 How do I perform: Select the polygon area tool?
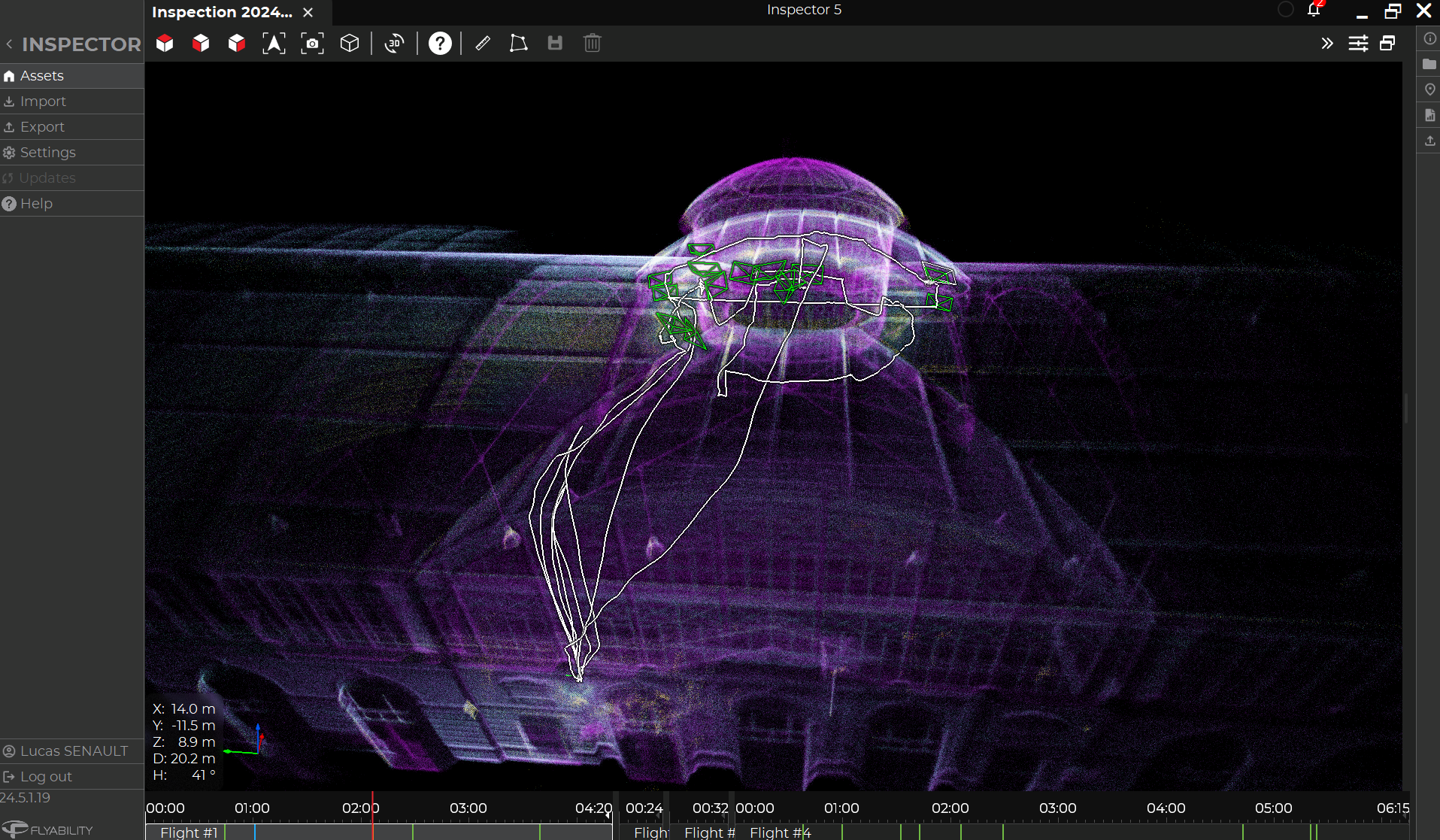click(518, 44)
